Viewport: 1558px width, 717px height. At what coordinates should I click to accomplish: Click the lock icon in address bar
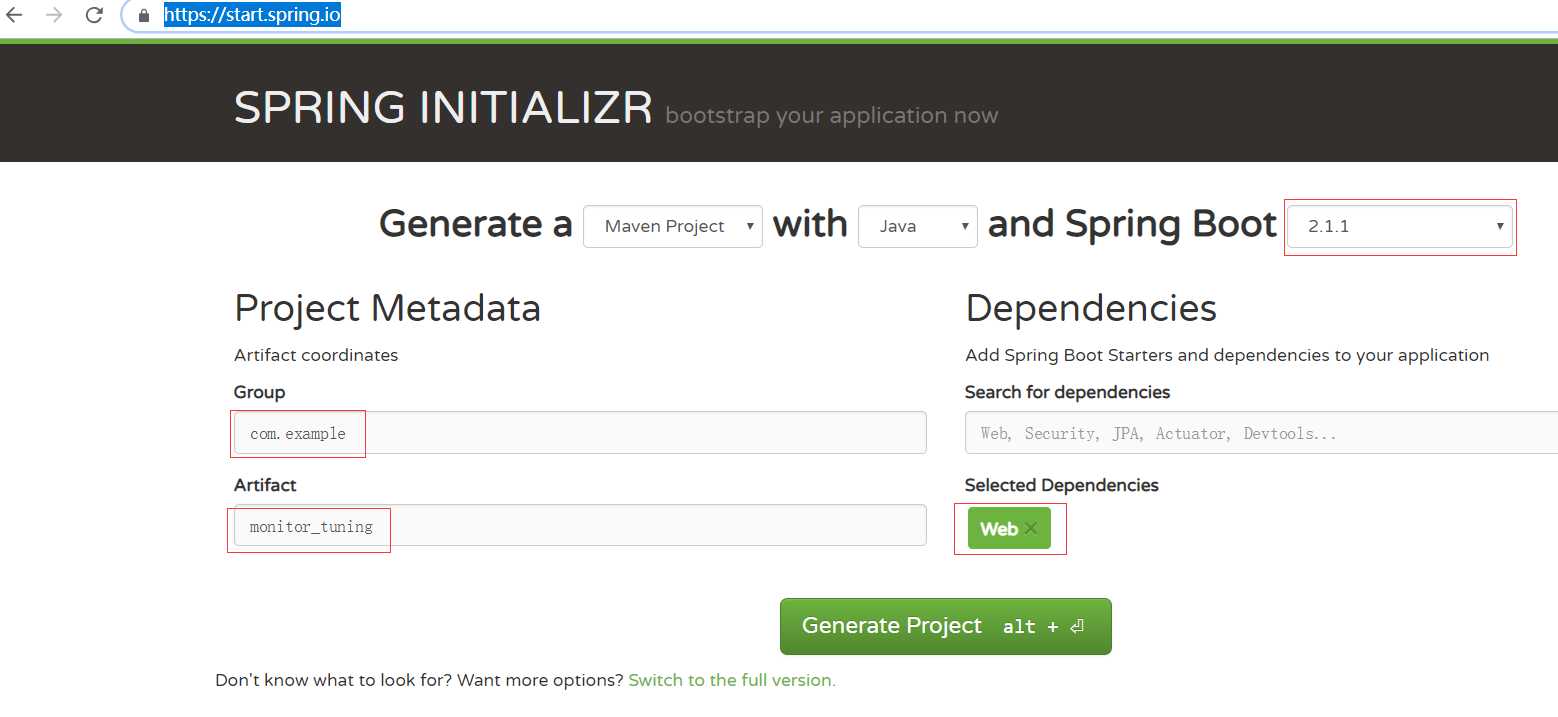[144, 15]
